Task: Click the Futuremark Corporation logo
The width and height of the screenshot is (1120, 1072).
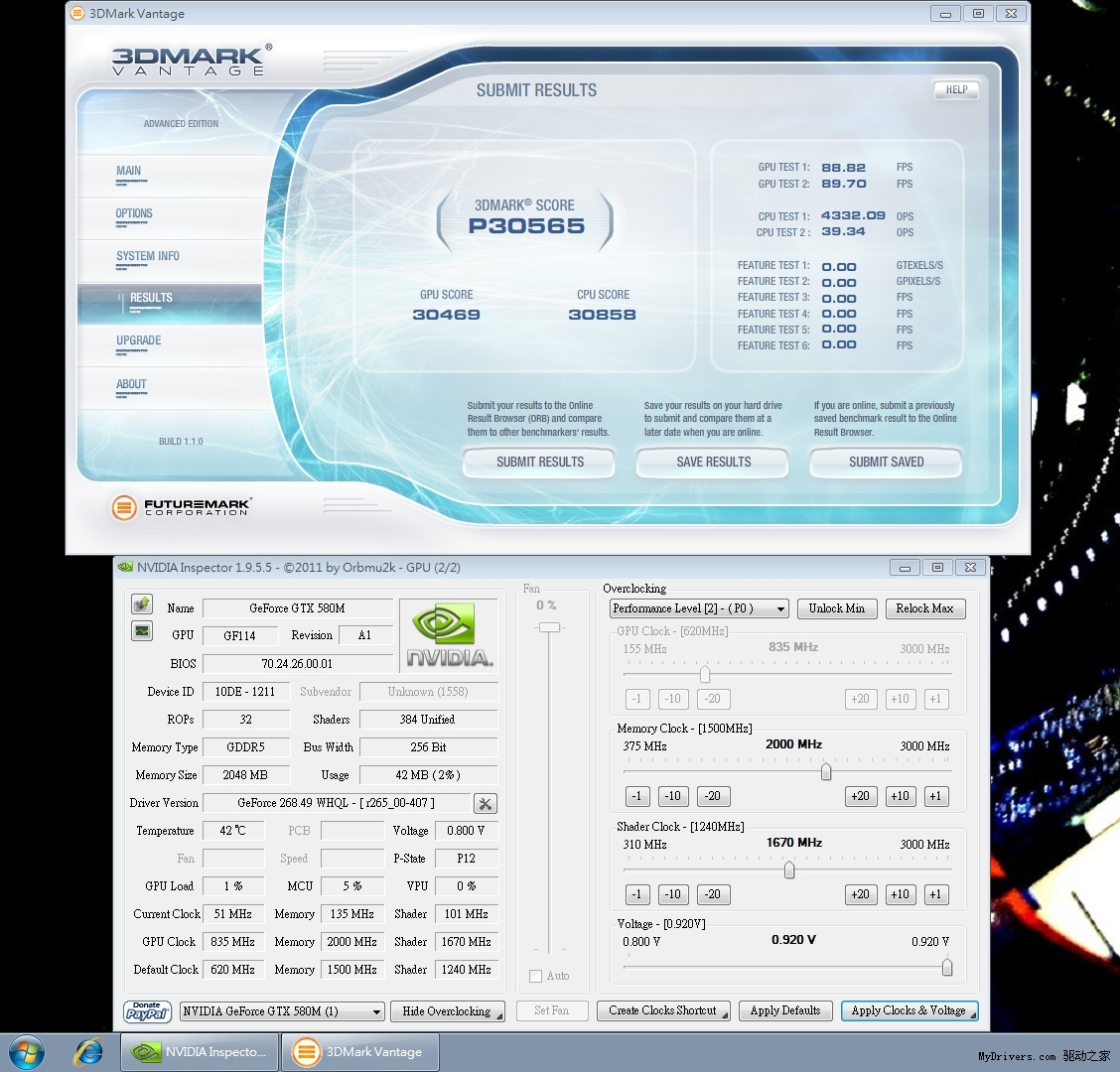Action: (181, 507)
